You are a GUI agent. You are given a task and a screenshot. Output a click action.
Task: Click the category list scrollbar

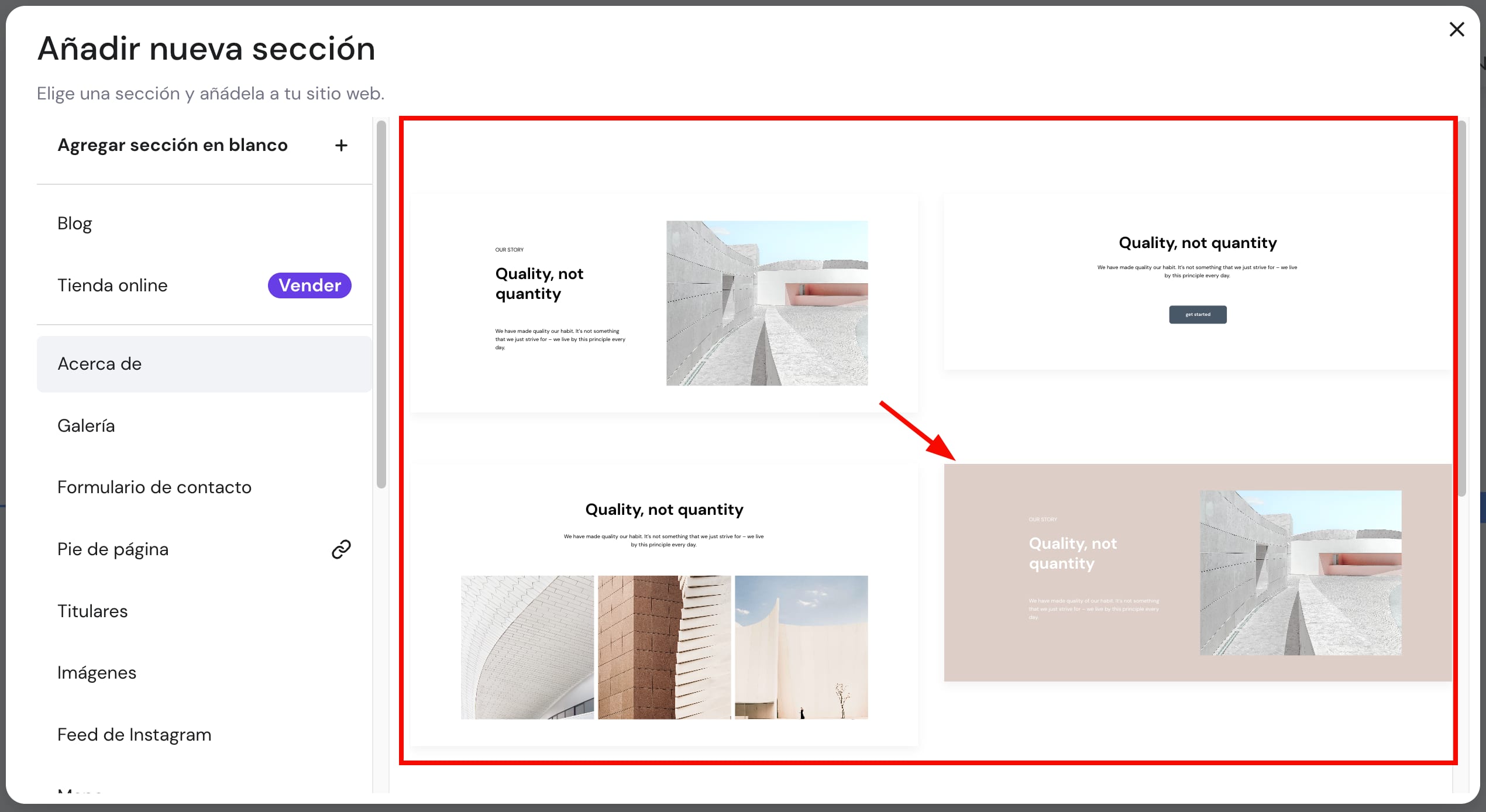click(x=381, y=304)
